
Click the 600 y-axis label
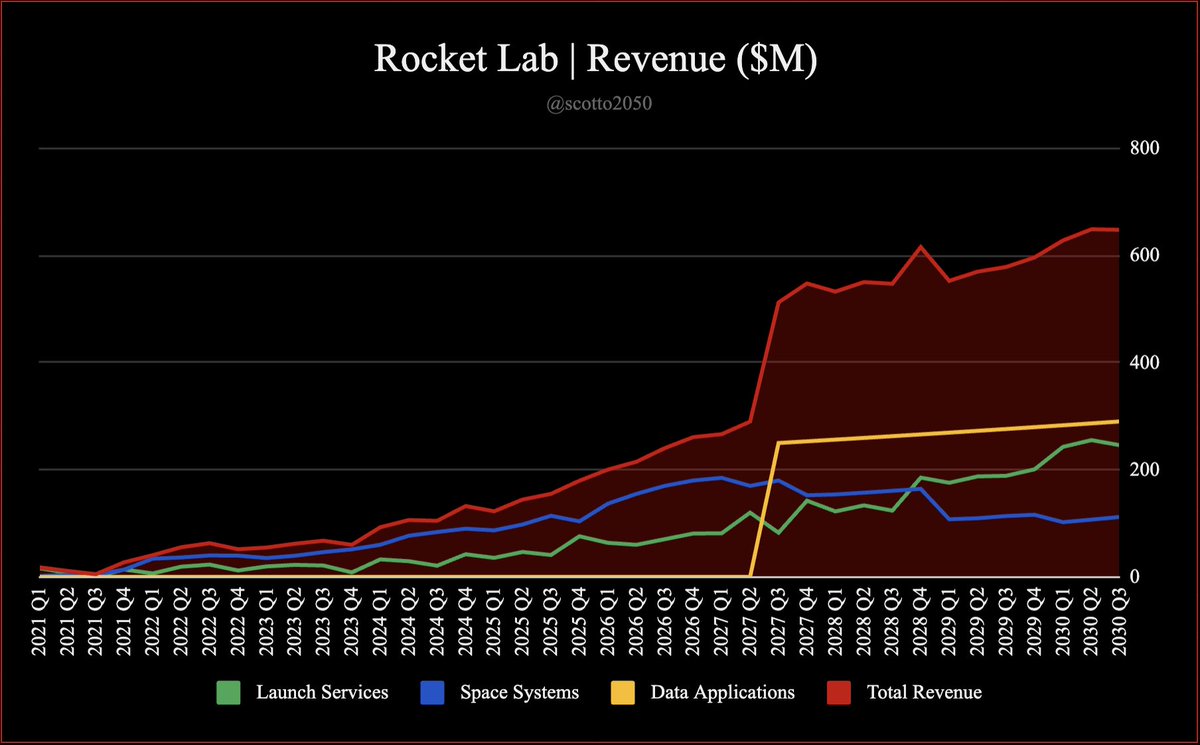(x=1143, y=255)
